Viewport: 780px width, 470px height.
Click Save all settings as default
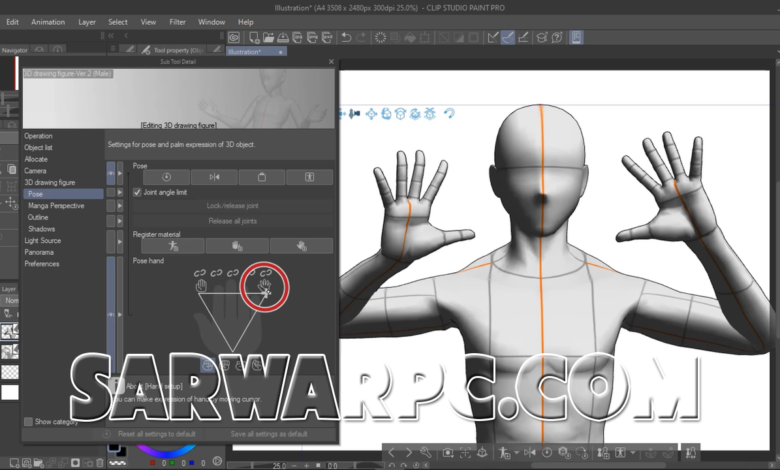(x=269, y=434)
